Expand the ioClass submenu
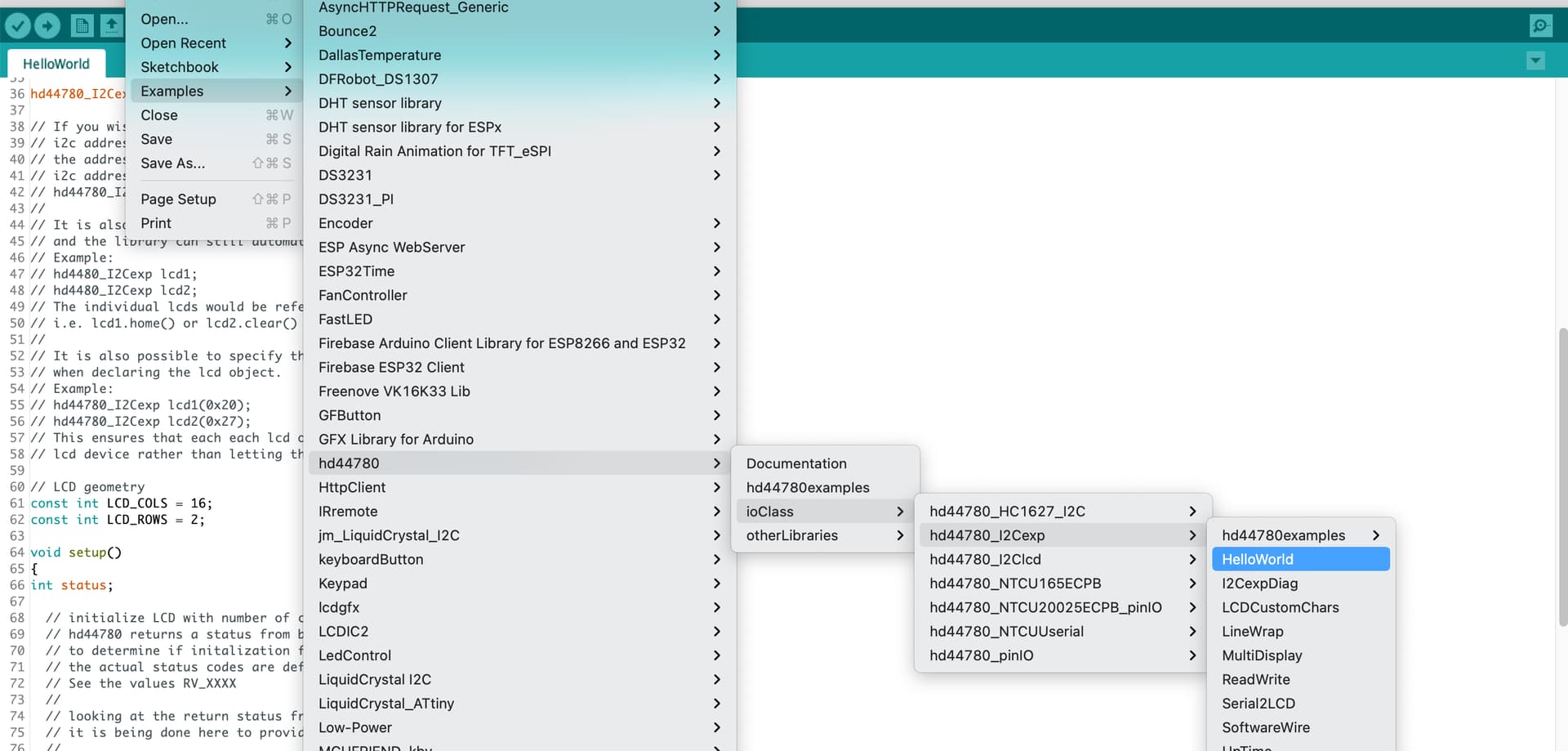The image size is (1568, 751). [x=826, y=512]
